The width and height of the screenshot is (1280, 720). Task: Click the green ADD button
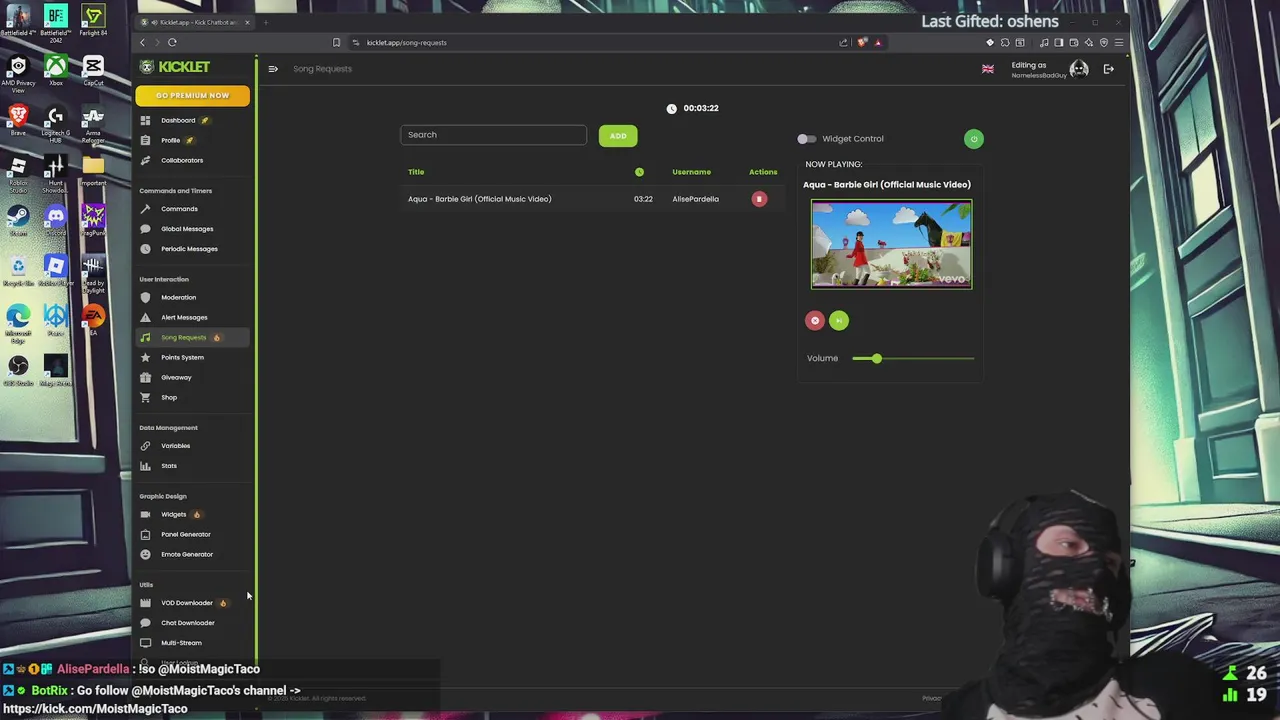[618, 136]
